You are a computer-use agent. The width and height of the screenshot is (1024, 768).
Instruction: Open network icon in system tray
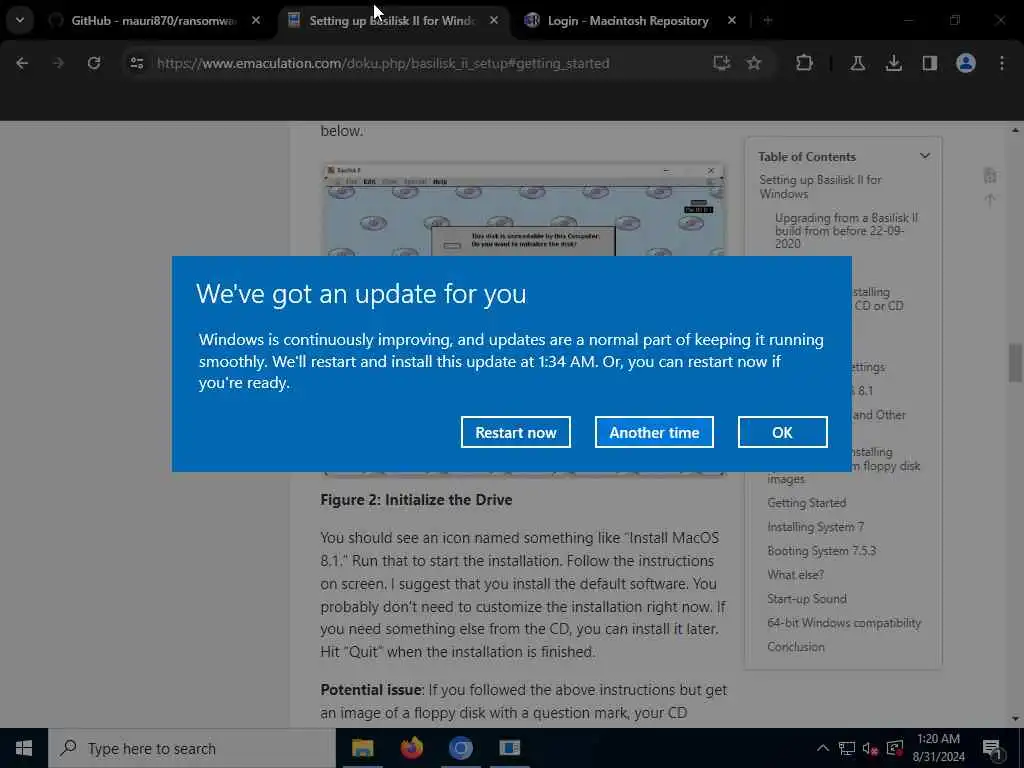click(847, 748)
